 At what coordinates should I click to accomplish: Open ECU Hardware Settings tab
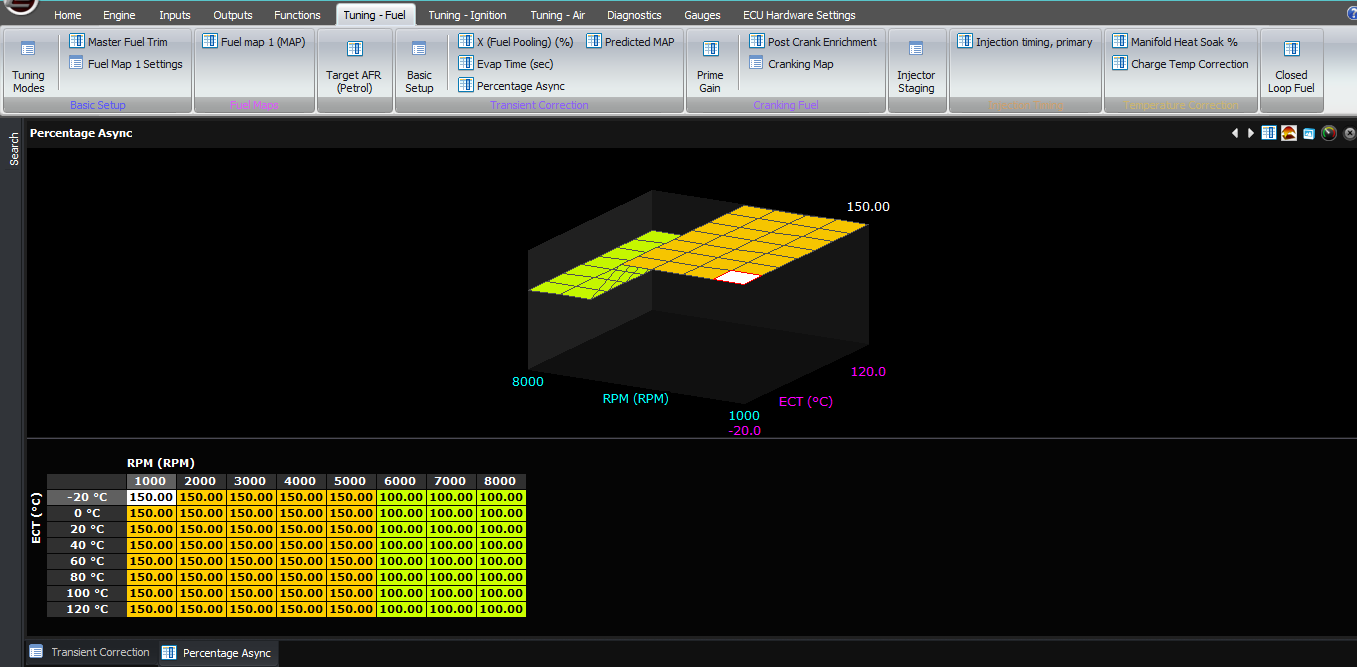[799, 15]
